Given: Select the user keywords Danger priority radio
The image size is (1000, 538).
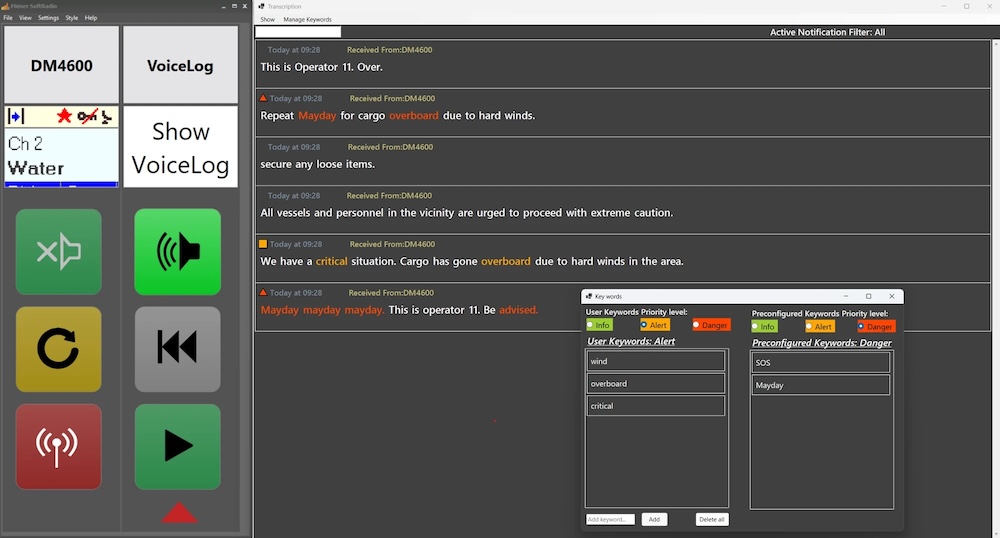Looking at the screenshot, I should click(x=697, y=325).
